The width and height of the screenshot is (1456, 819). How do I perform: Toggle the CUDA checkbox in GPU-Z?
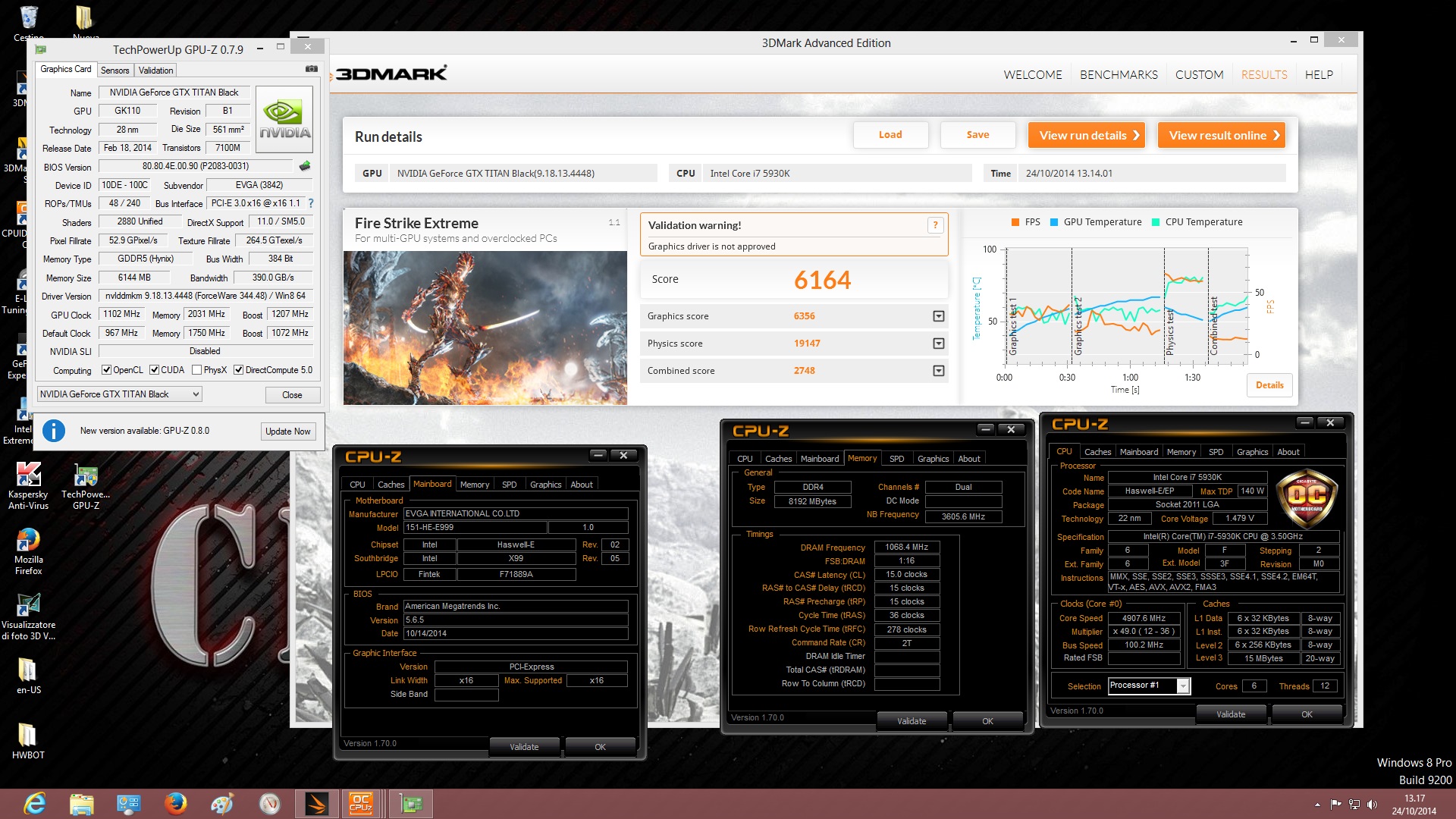tap(155, 370)
